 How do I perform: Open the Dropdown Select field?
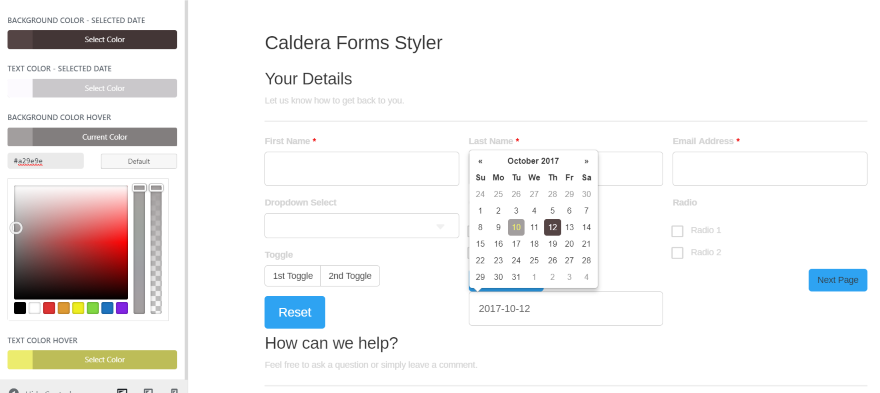coord(361,226)
